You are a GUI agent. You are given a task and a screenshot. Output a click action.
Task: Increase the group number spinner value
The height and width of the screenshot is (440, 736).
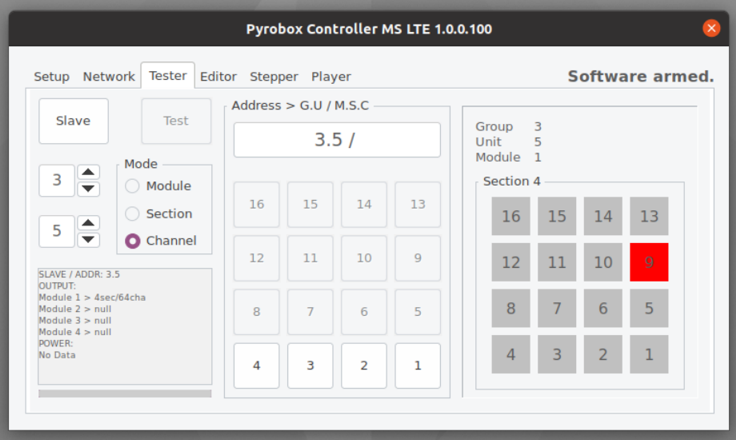88,172
